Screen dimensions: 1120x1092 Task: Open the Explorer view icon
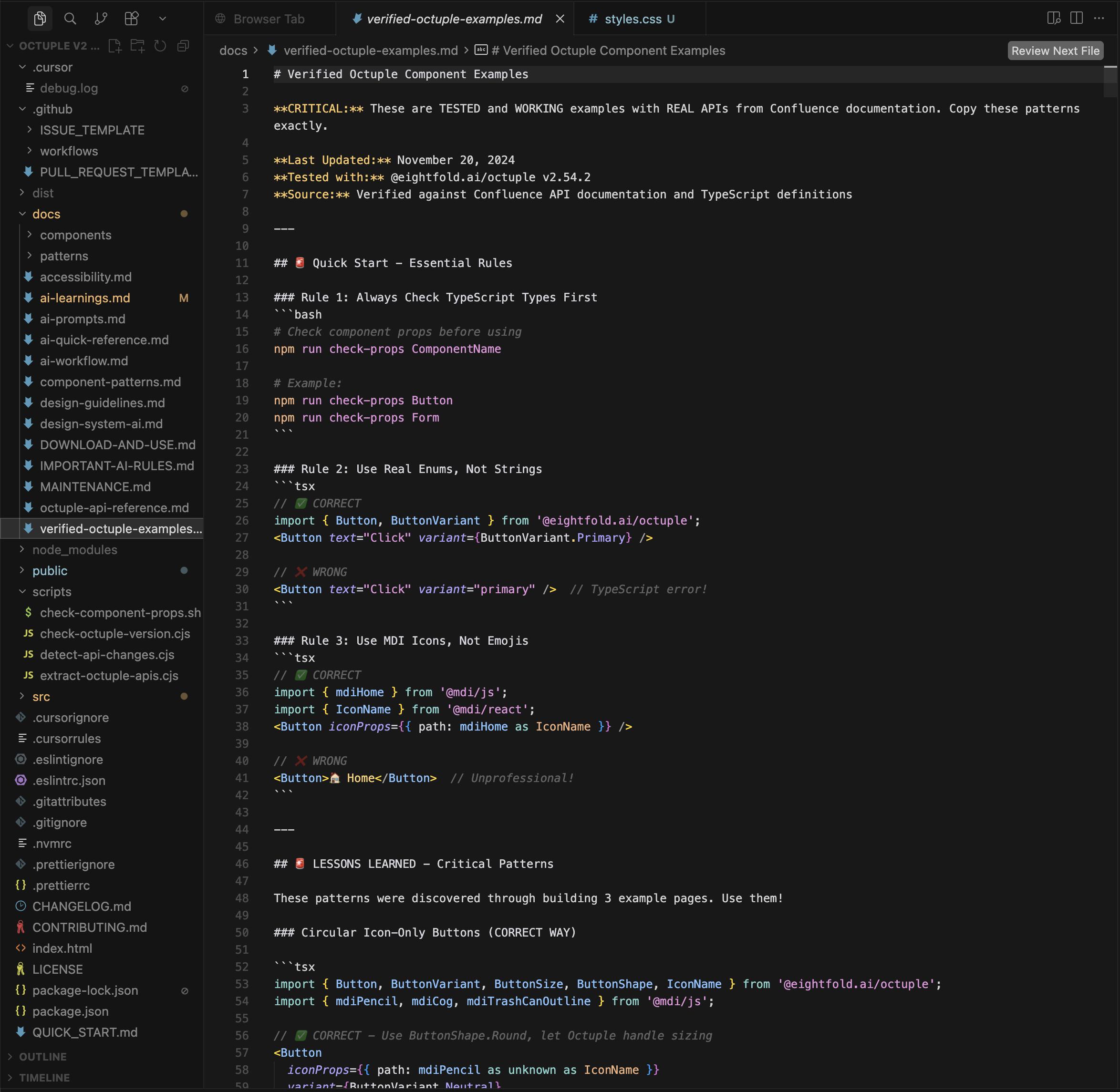[x=40, y=19]
